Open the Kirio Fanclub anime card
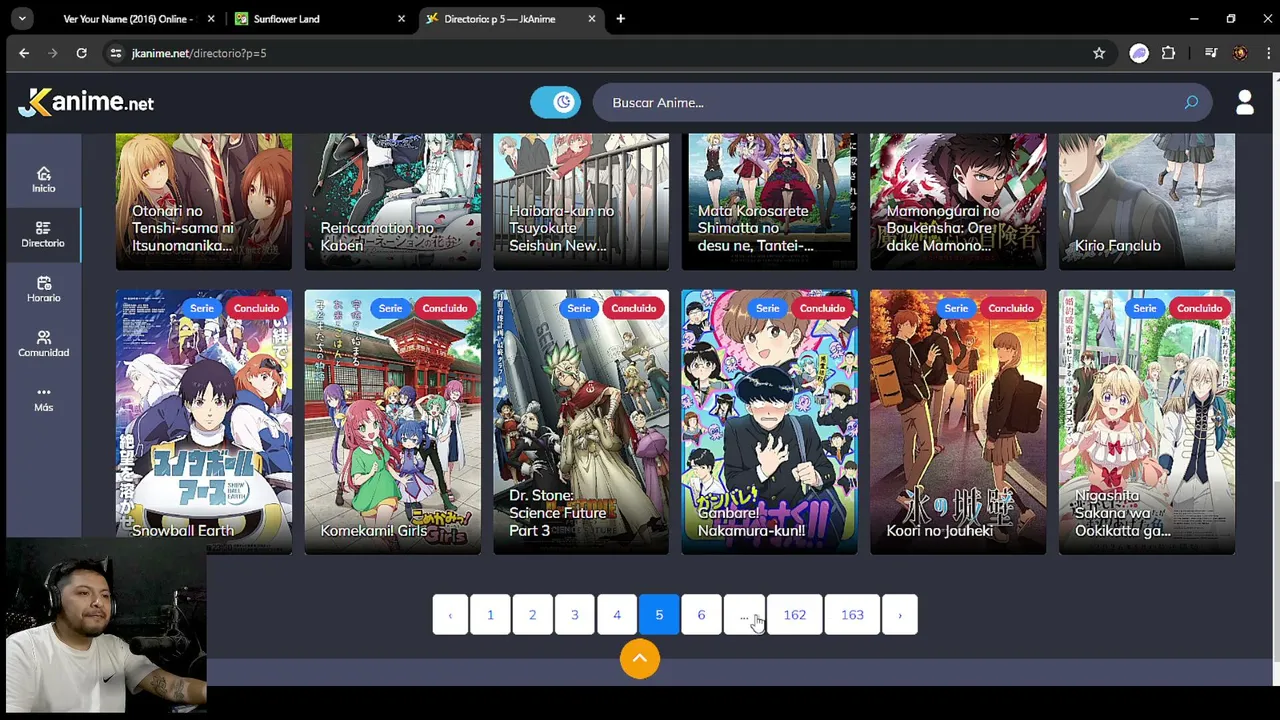 [1147, 201]
